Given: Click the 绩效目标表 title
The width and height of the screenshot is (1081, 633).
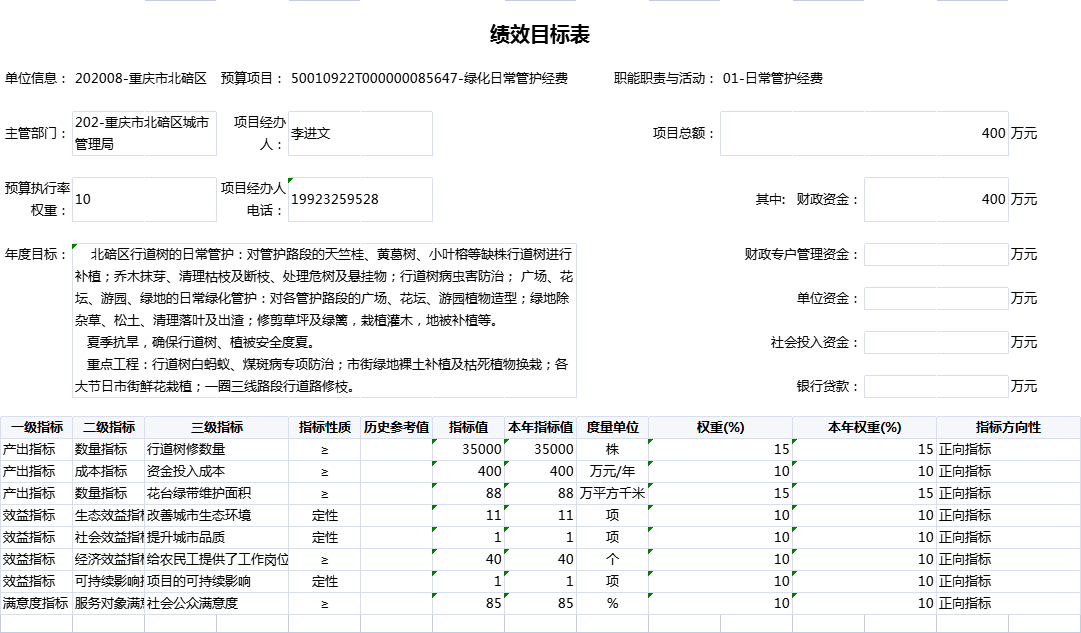Looking at the screenshot, I should [540, 34].
